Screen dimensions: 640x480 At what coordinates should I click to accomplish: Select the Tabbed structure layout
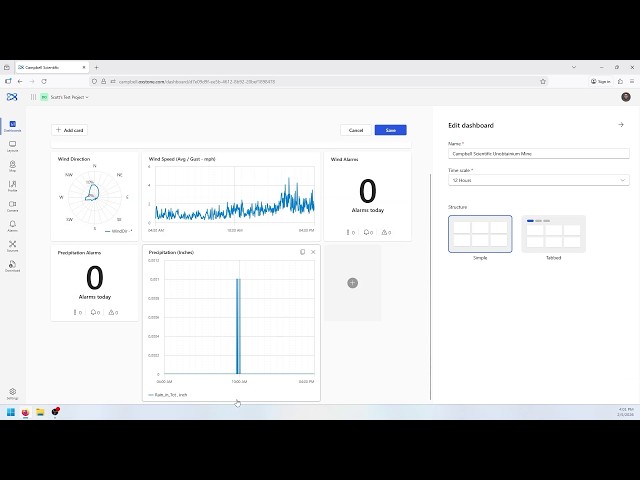coord(553,234)
